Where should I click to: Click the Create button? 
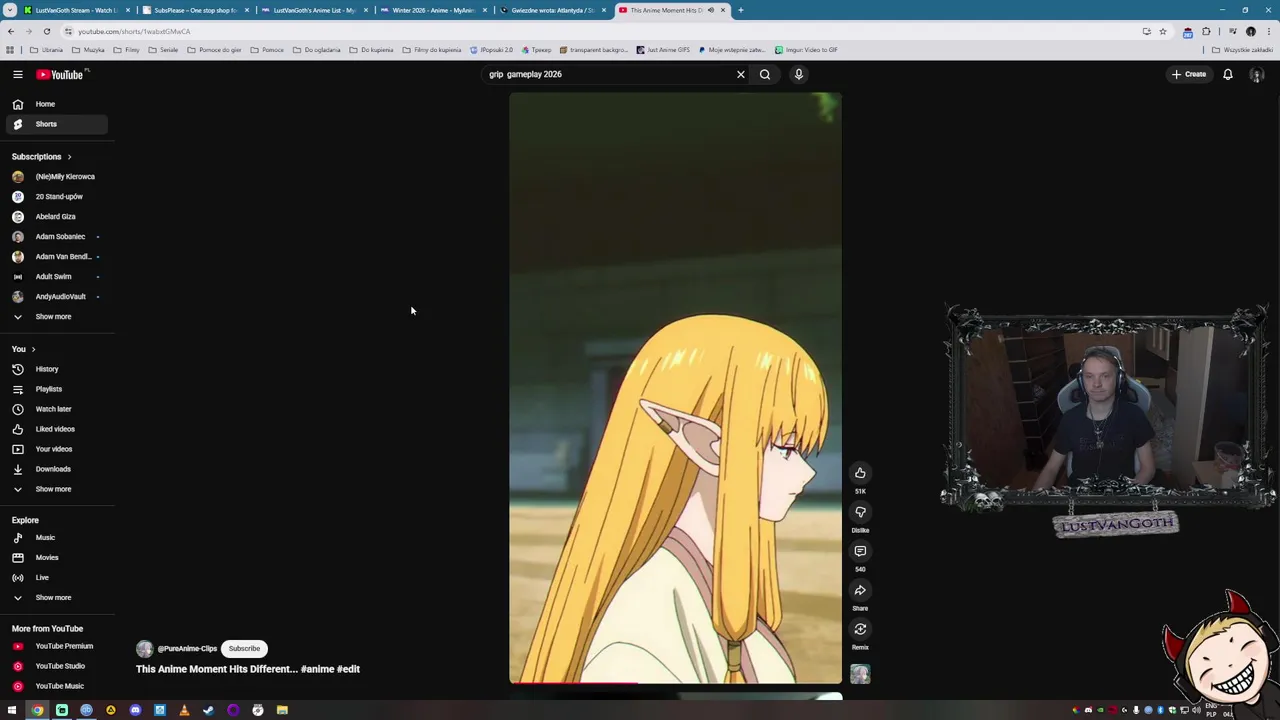[x=1190, y=74]
